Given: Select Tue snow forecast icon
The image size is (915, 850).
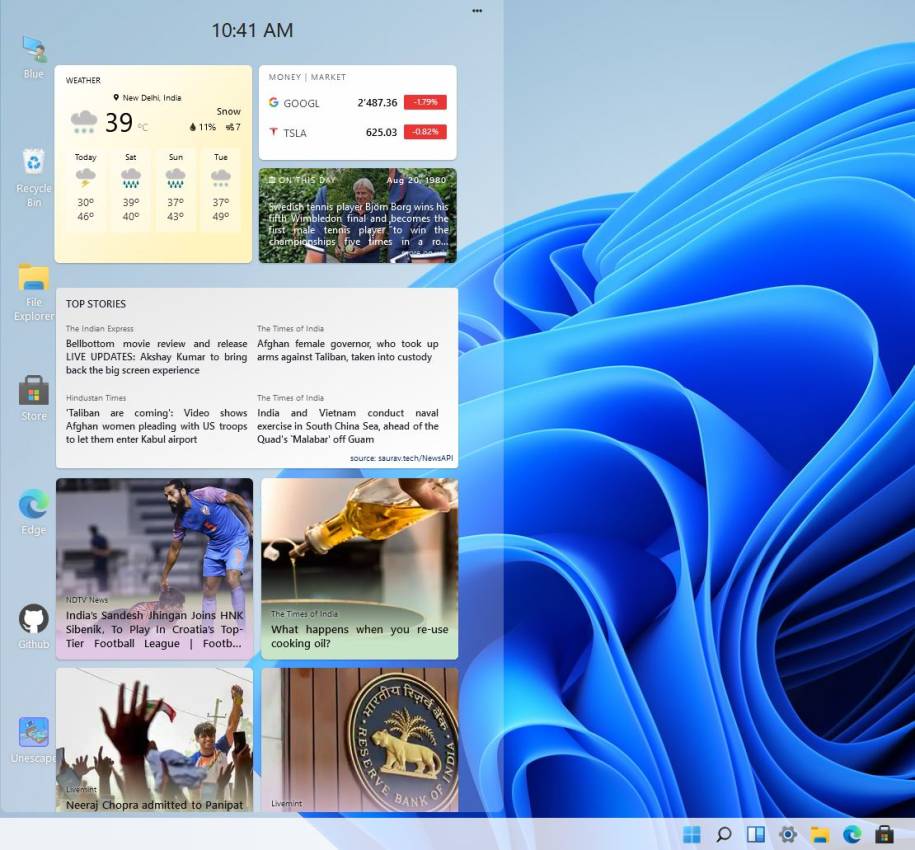Looking at the screenshot, I should (x=221, y=177).
